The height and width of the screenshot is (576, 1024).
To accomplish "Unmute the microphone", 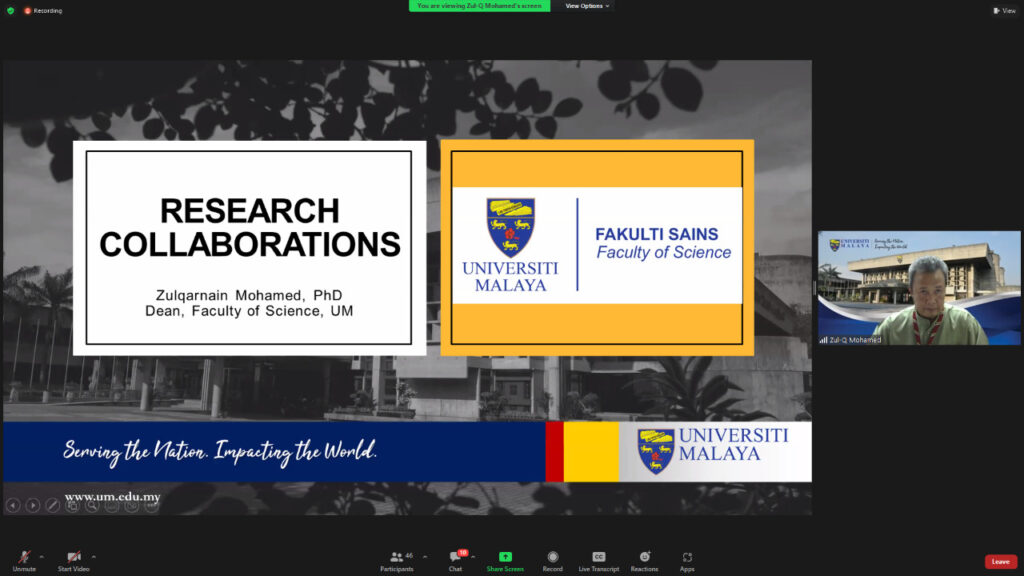I will click(24, 560).
